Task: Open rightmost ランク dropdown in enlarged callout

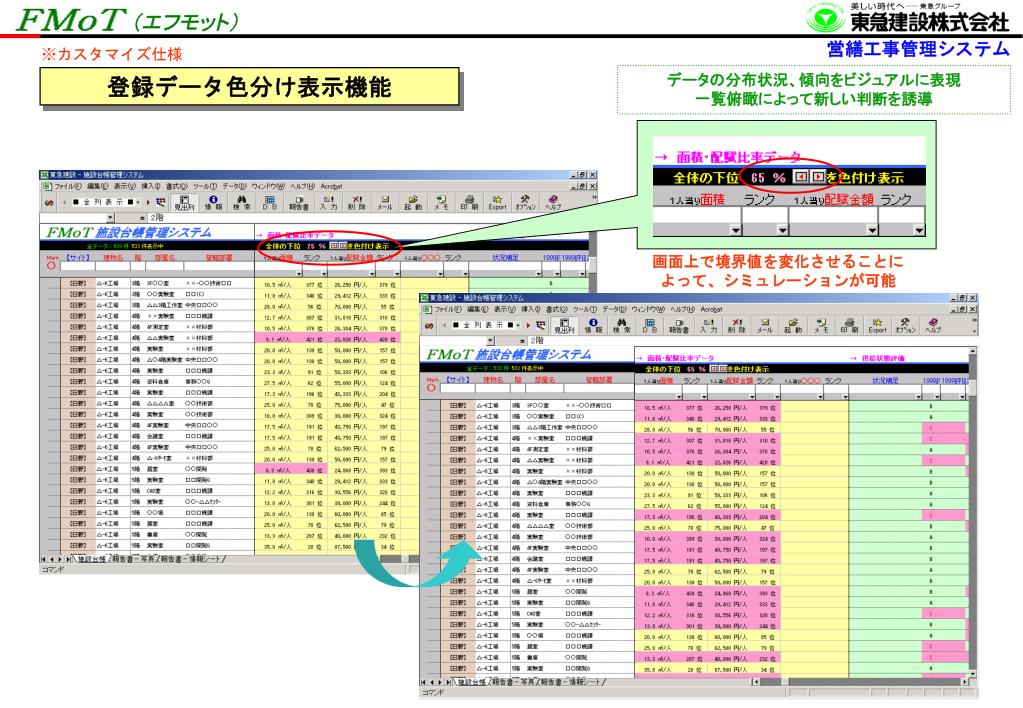Action: [x=919, y=230]
